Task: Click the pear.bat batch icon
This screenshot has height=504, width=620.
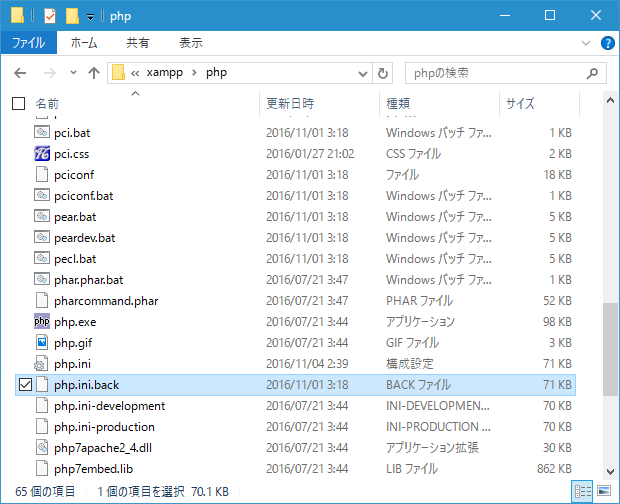Action: pyautogui.click(x=42, y=216)
